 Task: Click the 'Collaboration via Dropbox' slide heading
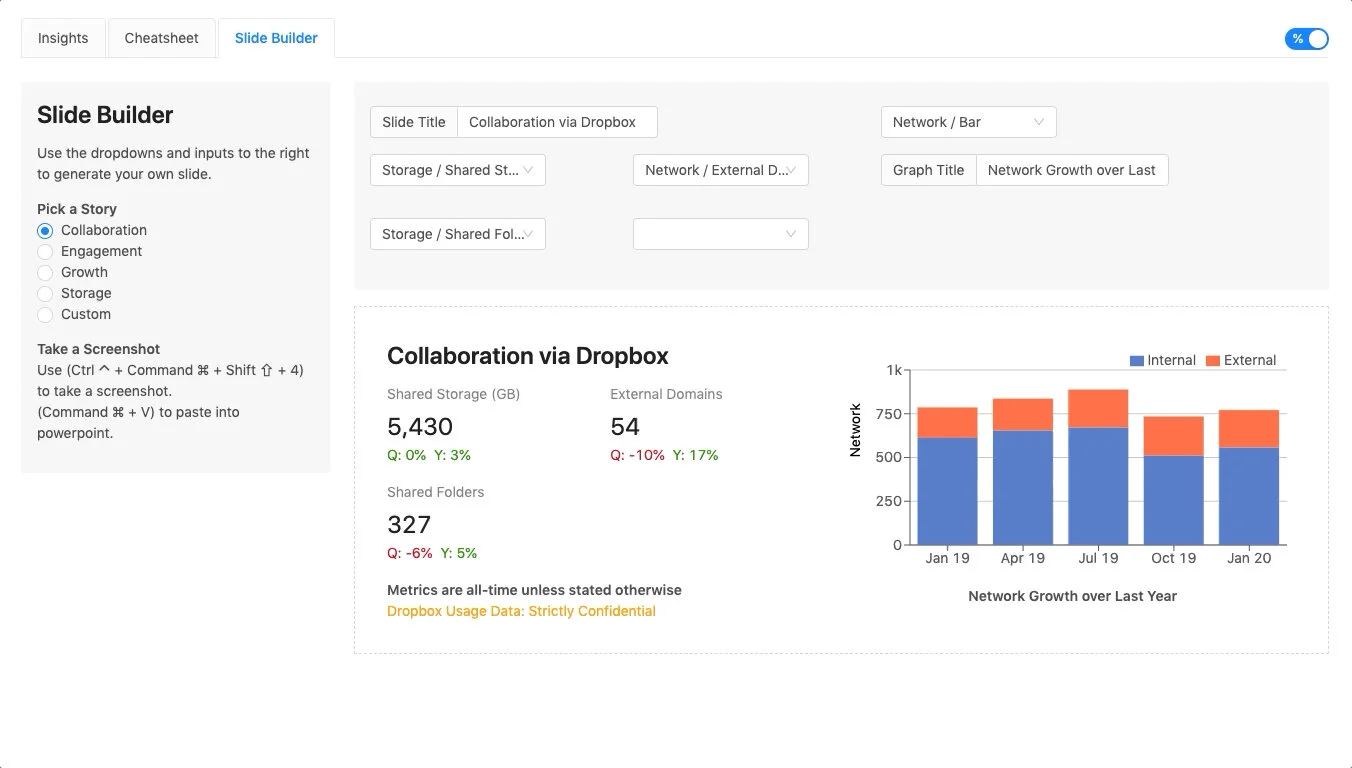point(528,356)
